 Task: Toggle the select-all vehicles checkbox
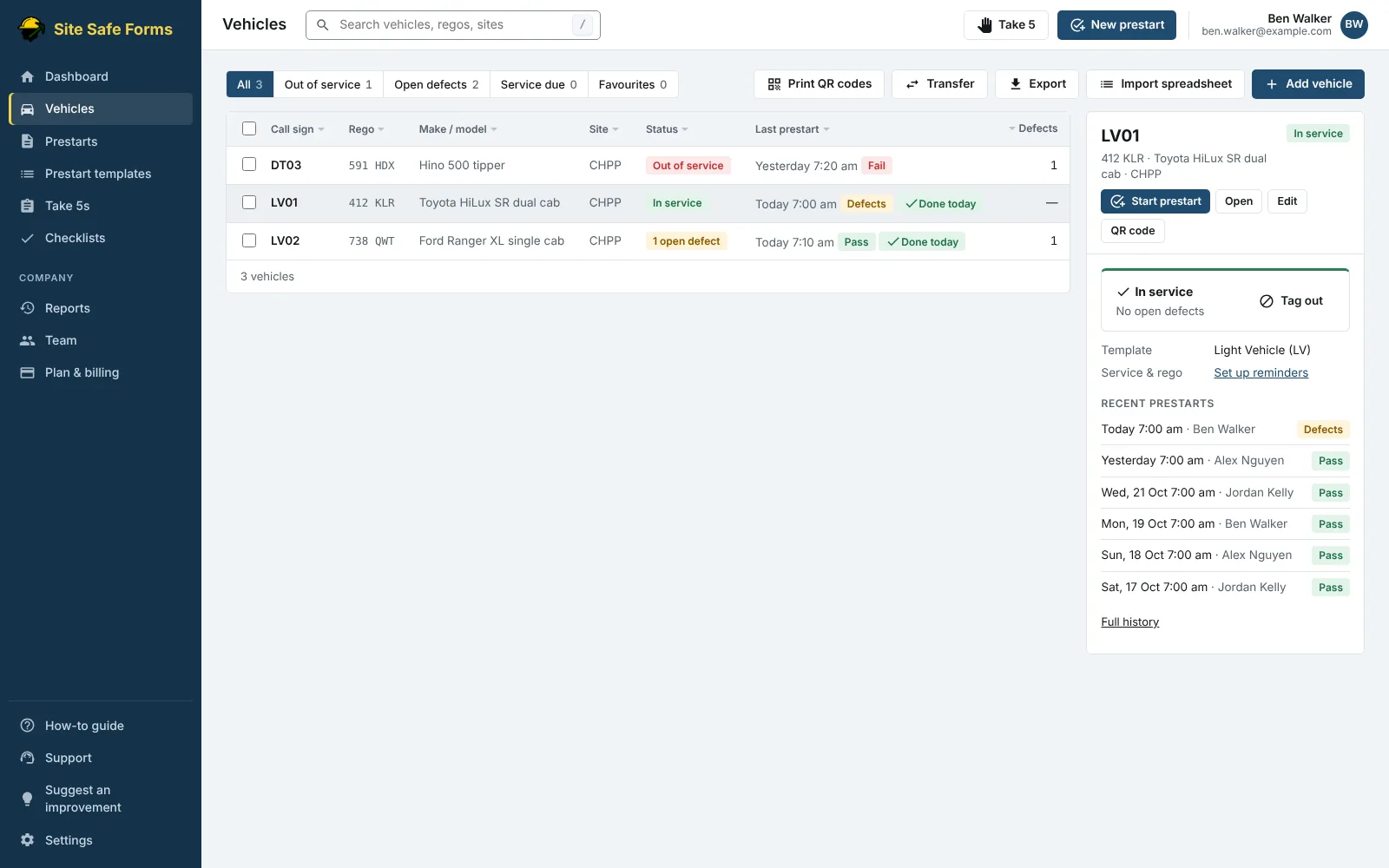point(249,128)
